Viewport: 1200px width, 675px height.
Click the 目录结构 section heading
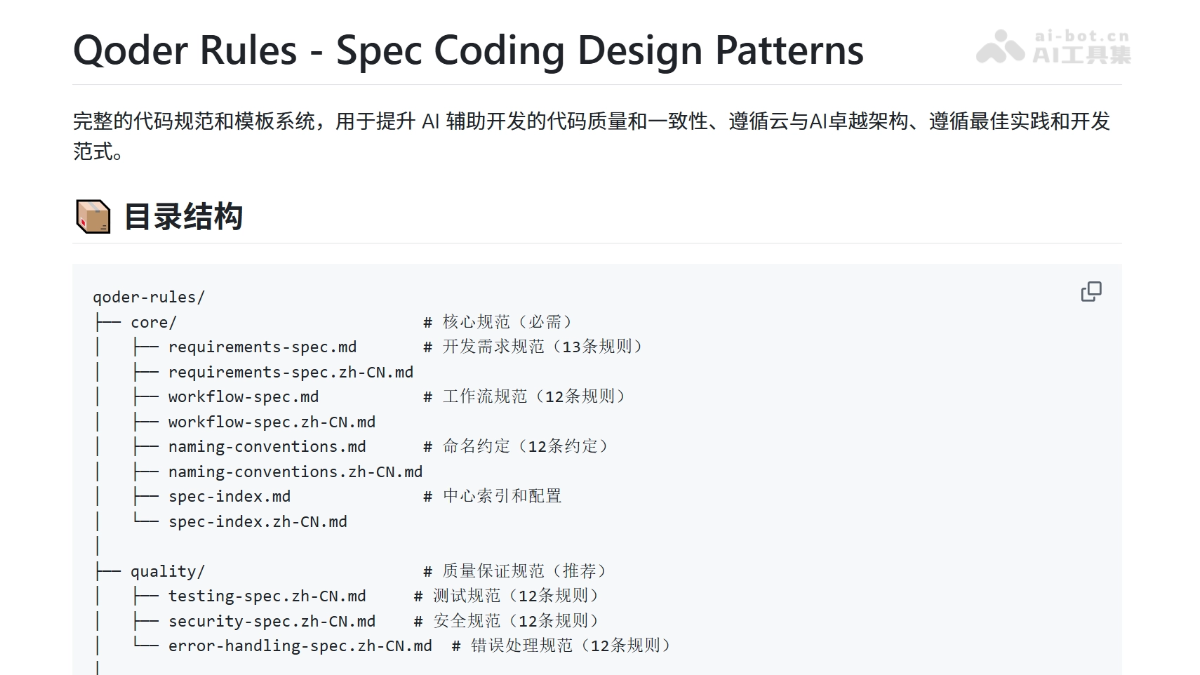coord(183,216)
